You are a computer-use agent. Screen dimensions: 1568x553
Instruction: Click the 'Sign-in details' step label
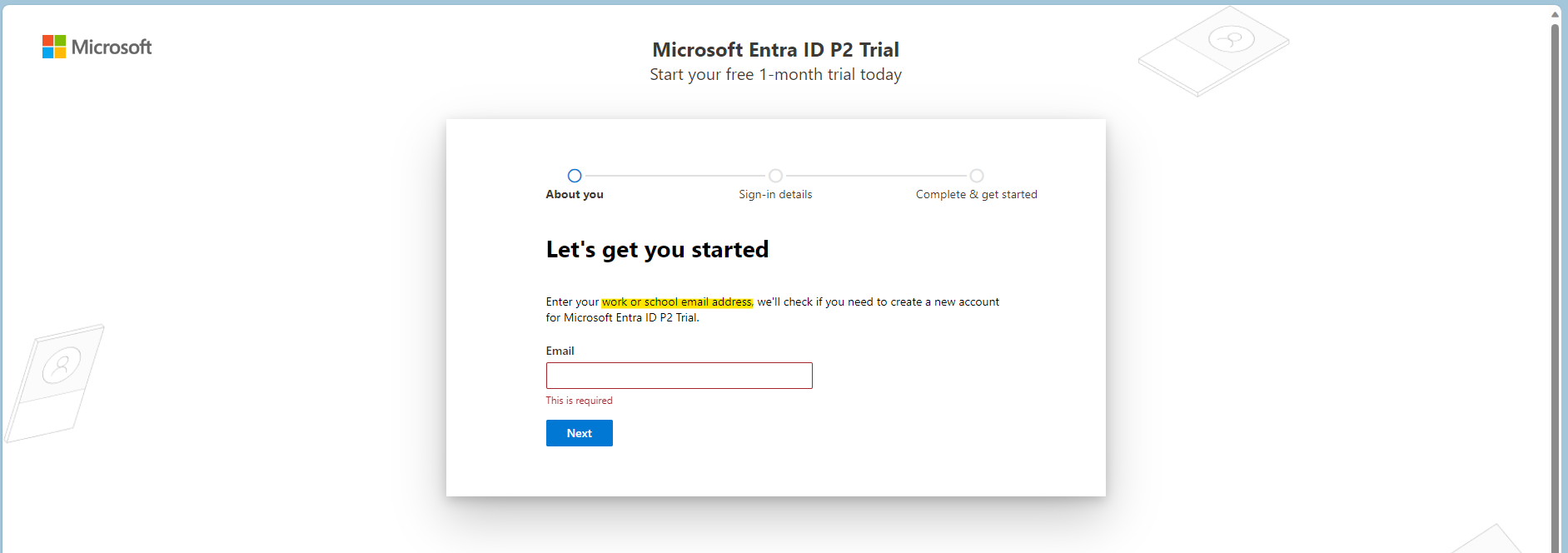775,194
